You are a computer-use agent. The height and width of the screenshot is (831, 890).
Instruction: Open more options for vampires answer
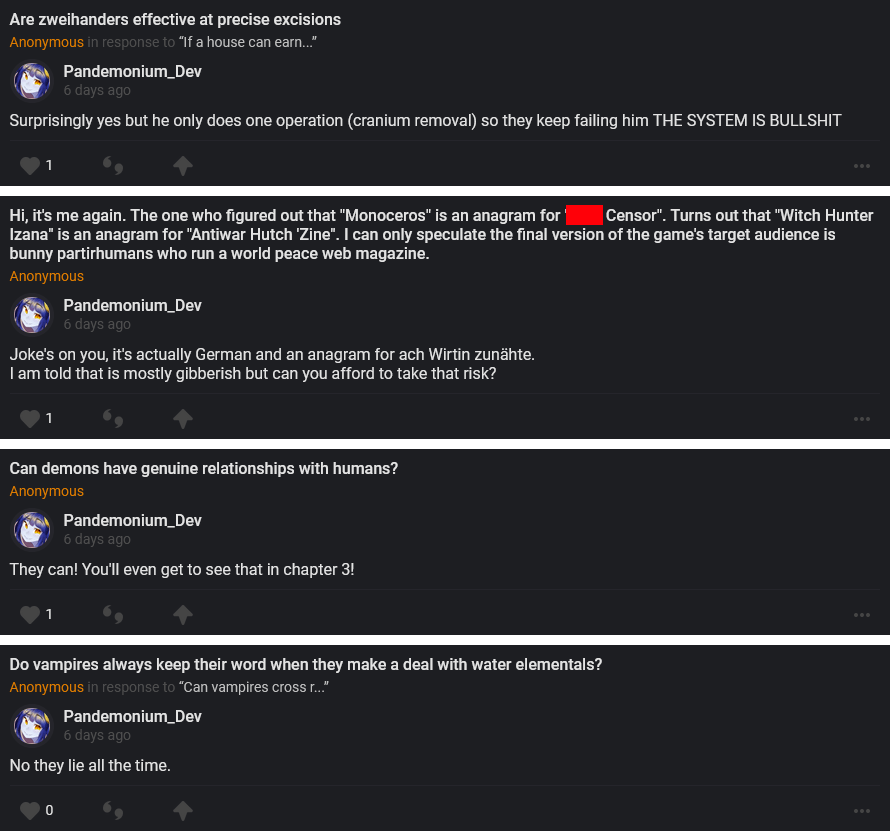(862, 811)
